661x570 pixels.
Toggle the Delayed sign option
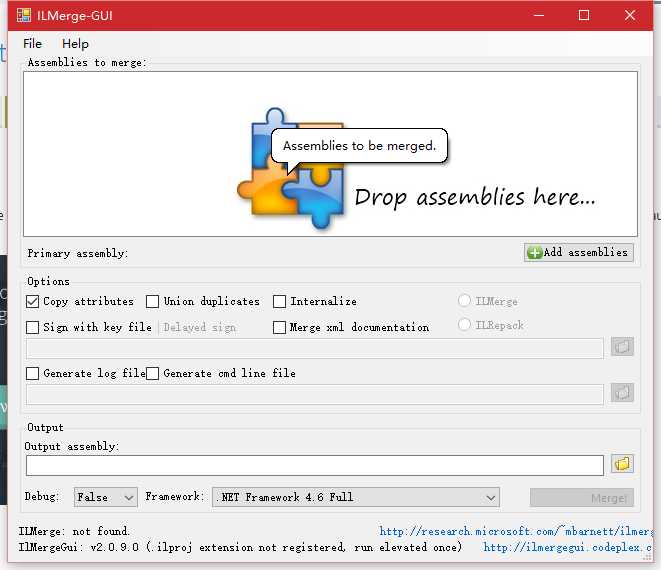click(199, 327)
